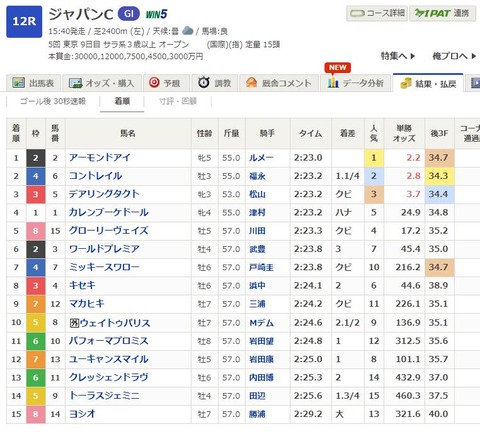Viewport: 480px width, 434px height.
Task: Click the 予想 target icon tab
Action: tap(166, 83)
